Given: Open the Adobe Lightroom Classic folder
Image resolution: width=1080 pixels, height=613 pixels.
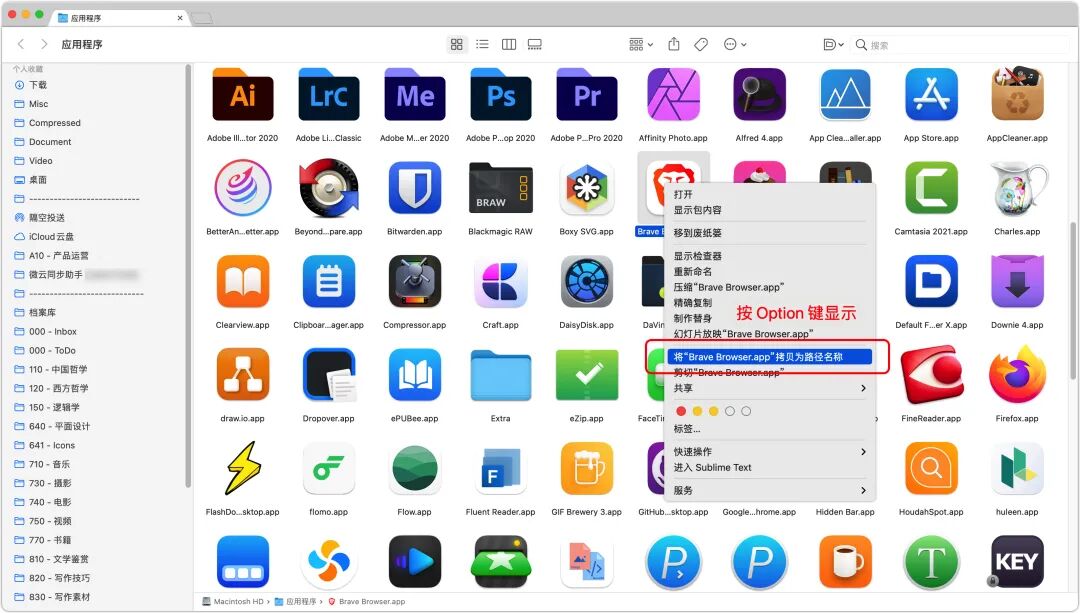Looking at the screenshot, I should tap(329, 95).
